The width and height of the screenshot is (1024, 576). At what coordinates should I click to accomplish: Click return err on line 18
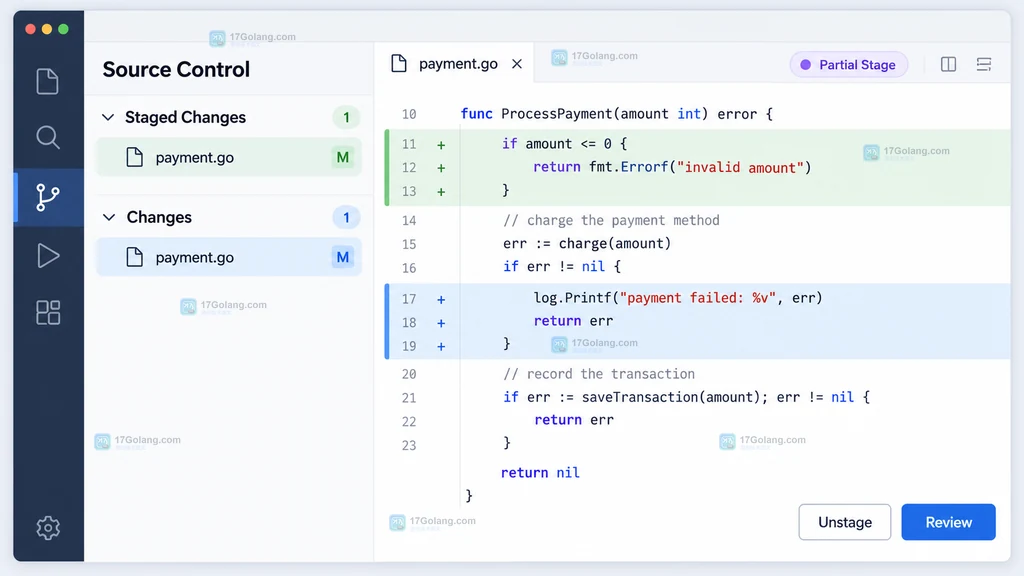coord(573,321)
